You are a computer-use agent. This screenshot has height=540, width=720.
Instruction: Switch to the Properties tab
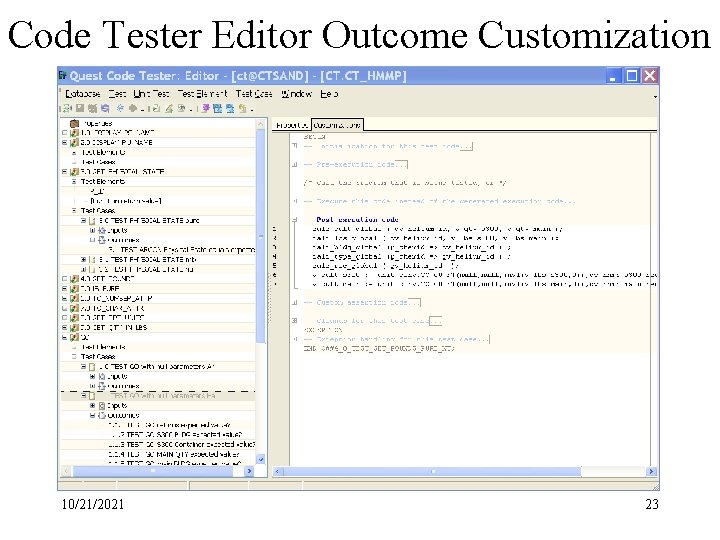click(x=292, y=125)
